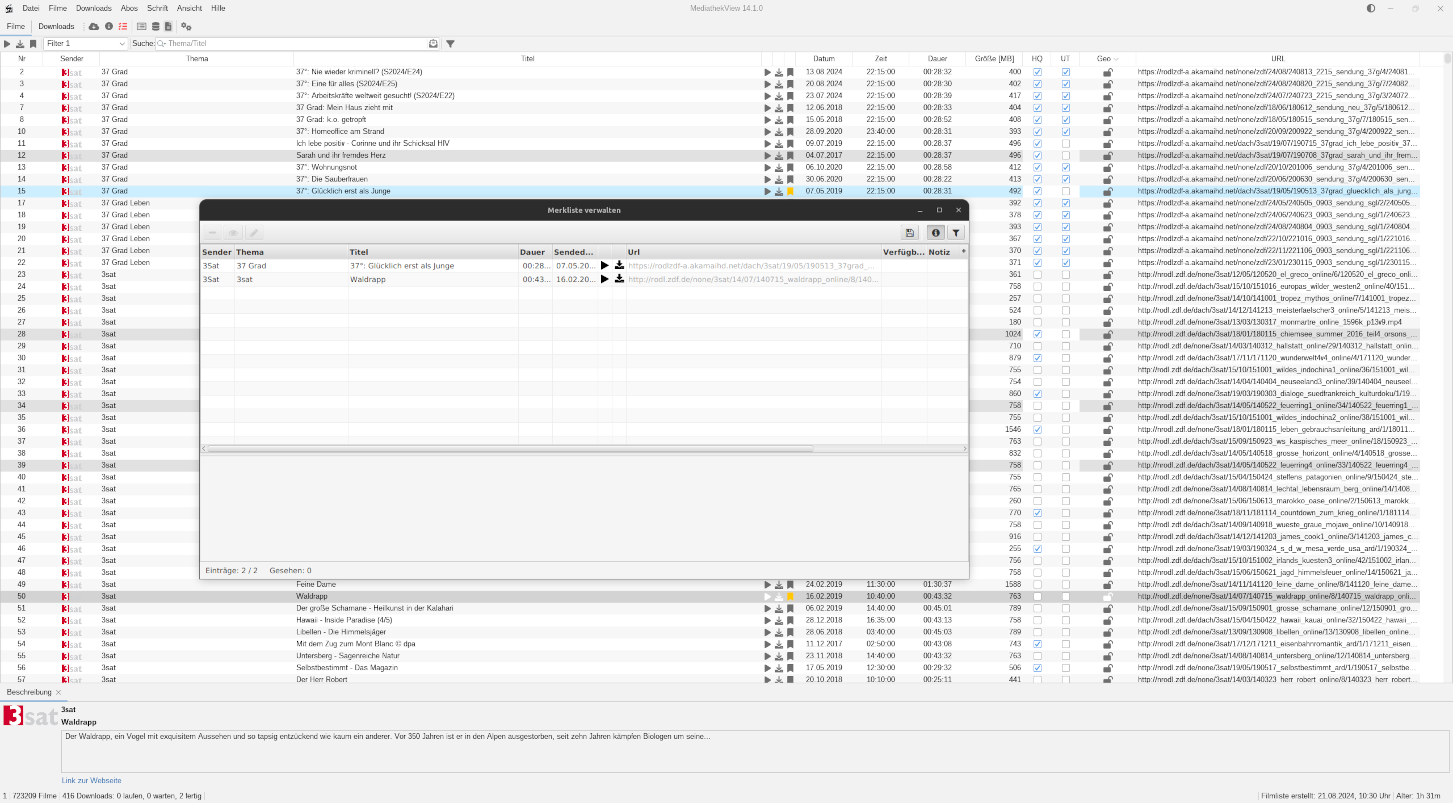Image resolution: width=1453 pixels, height=803 pixels.
Task: Play 'Feine Dame' in the film list
Action: click(768, 584)
